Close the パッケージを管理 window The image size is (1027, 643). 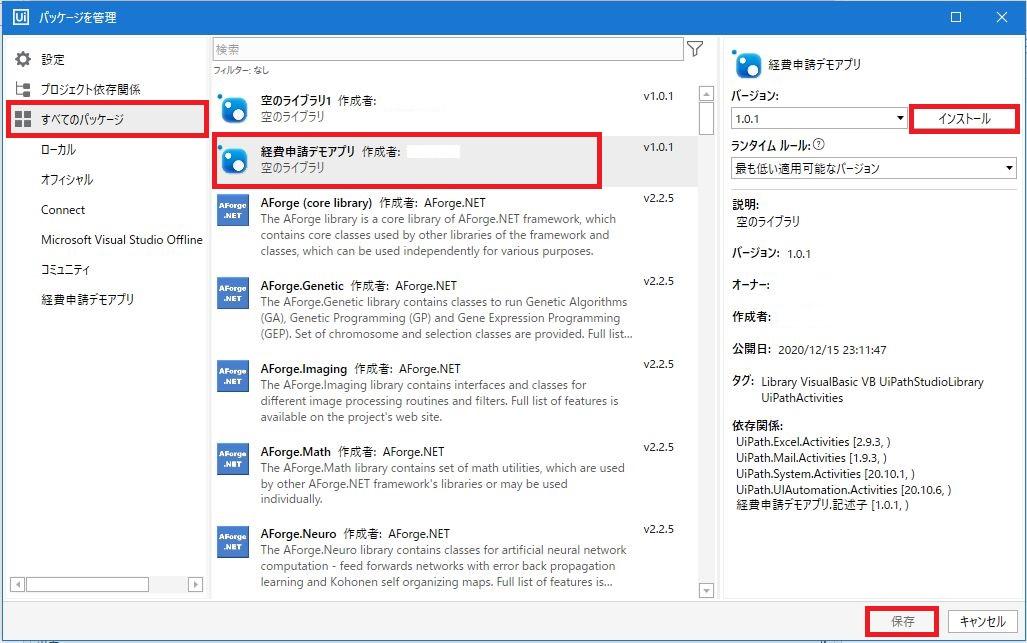[1001, 17]
